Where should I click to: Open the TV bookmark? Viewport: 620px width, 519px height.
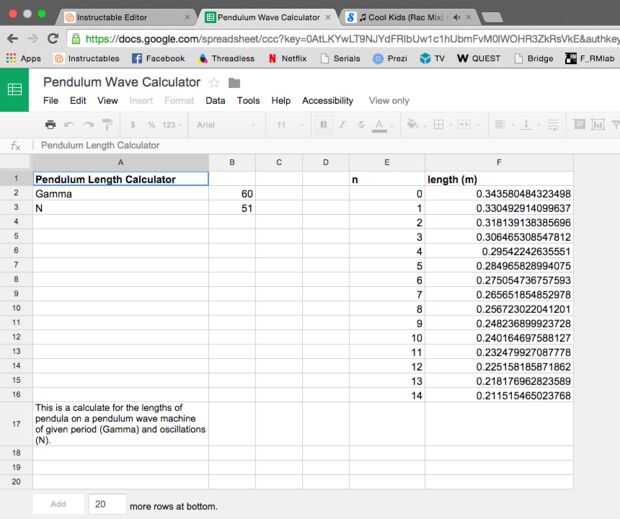click(432, 59)
